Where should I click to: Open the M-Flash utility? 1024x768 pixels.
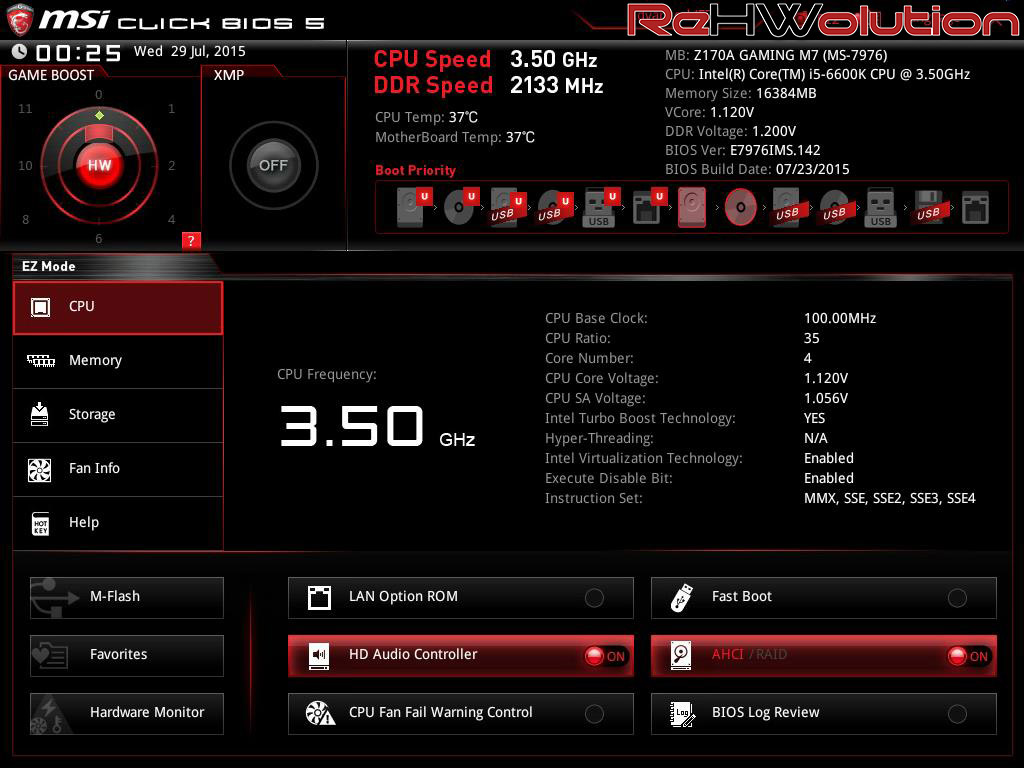[127, 597]
